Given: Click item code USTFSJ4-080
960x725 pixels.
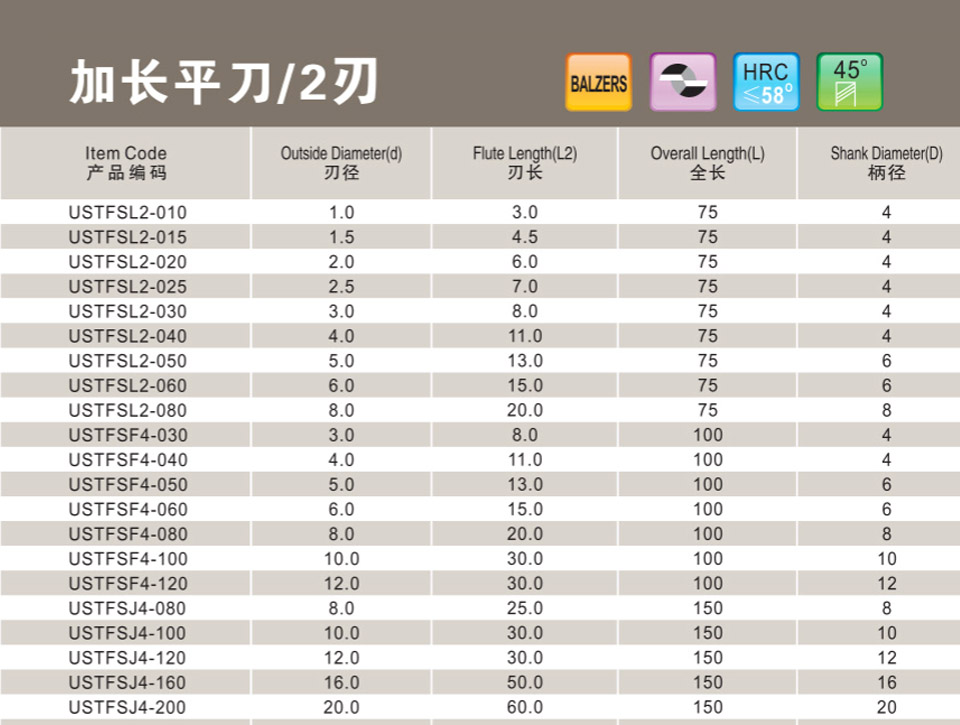Looking at the screenshot, I should [127, 608].
